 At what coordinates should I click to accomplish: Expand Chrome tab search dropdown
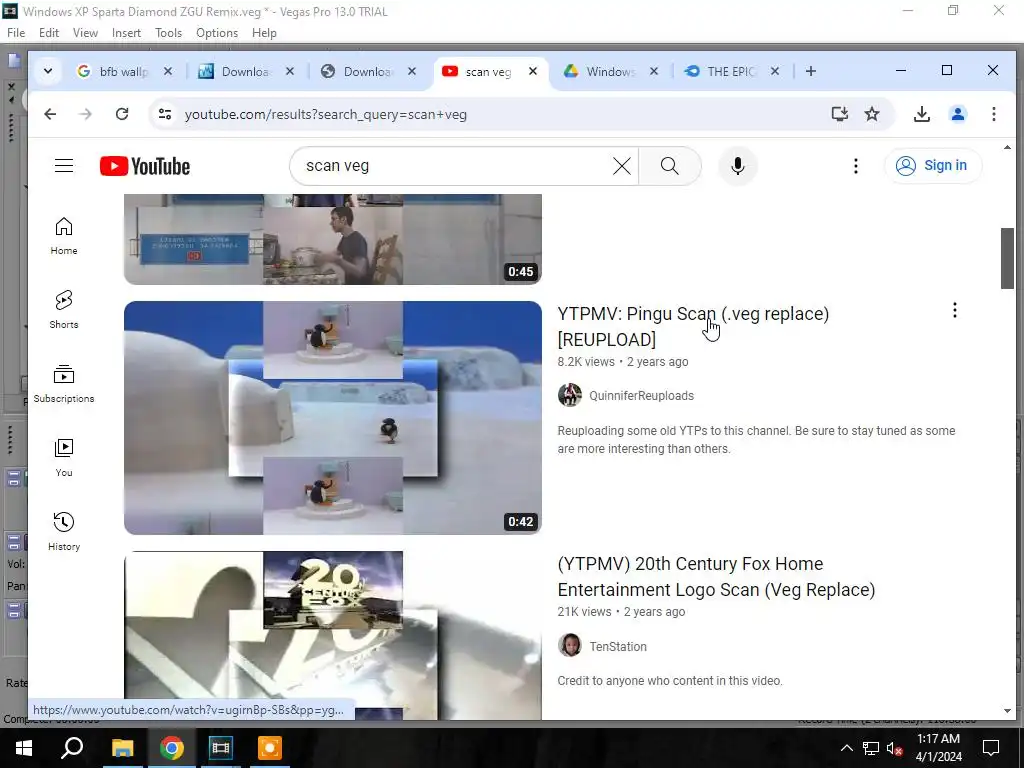point(48,71)
